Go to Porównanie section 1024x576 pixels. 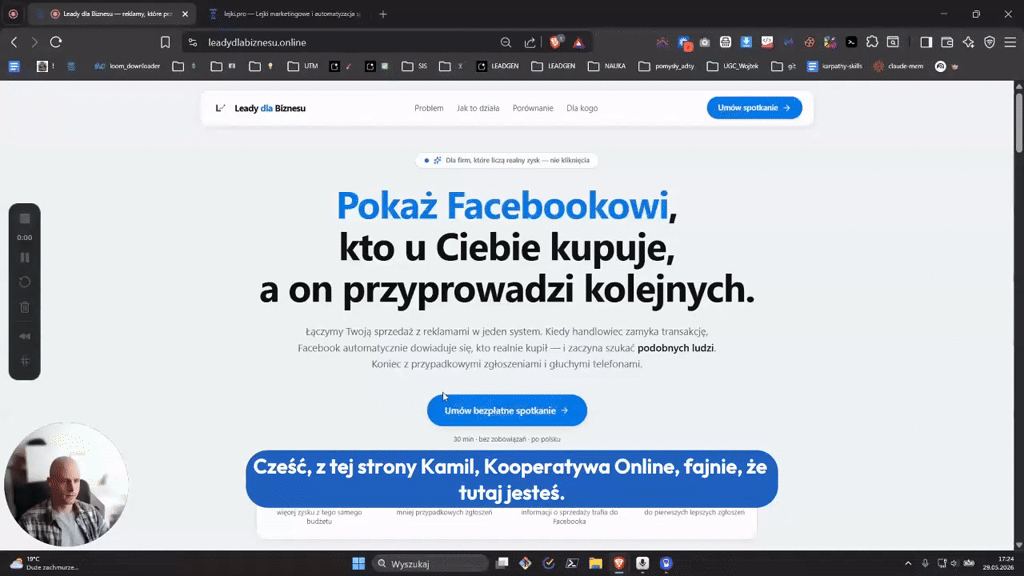[533, 108]
